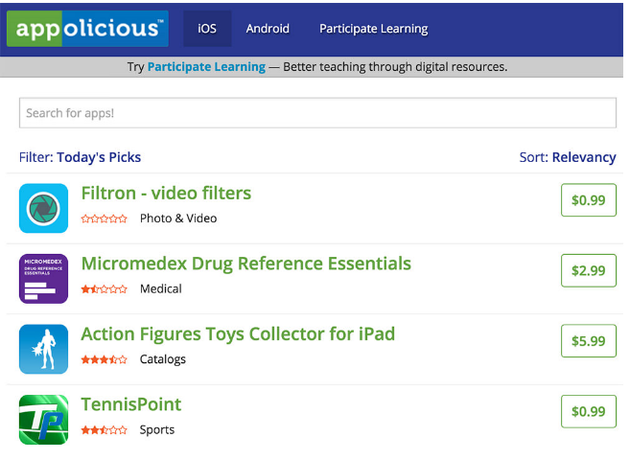Follow the Participate Learning banner link
The height and width of the screenshot is (460, 630).
[x=207, y=67]
